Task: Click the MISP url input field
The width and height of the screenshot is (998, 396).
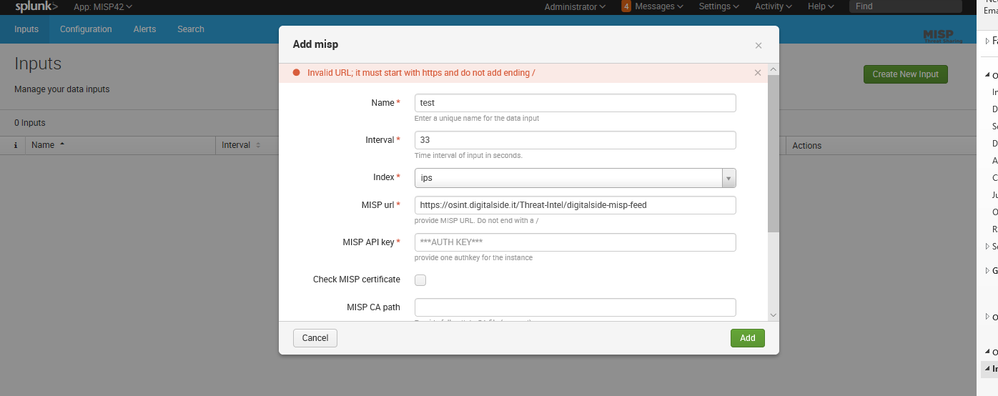Action: pos(575,205)
